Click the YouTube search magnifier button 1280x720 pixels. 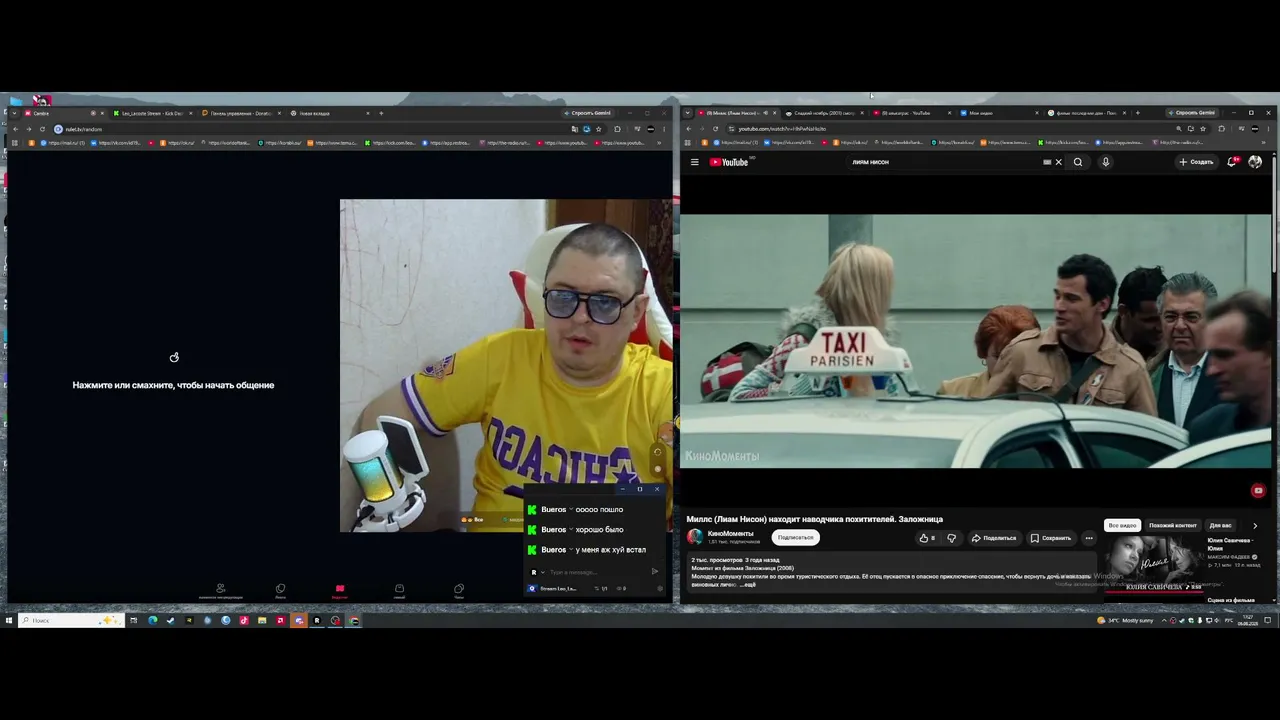click(x=1078, y=162)
